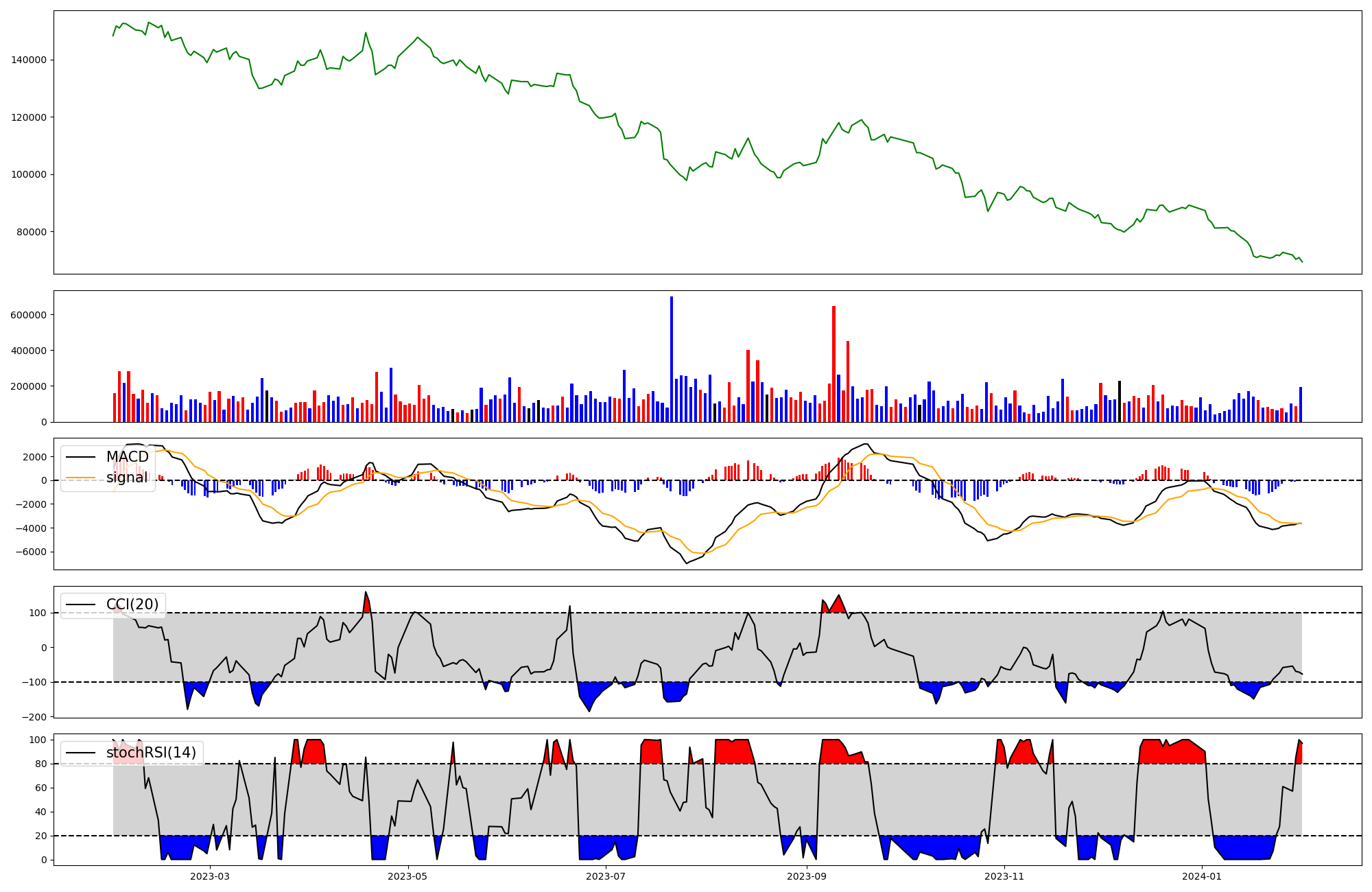Click the -200 CCI axis label
Image resolution: width=1372 pixels, height=892 pixels.
(36, 717)
